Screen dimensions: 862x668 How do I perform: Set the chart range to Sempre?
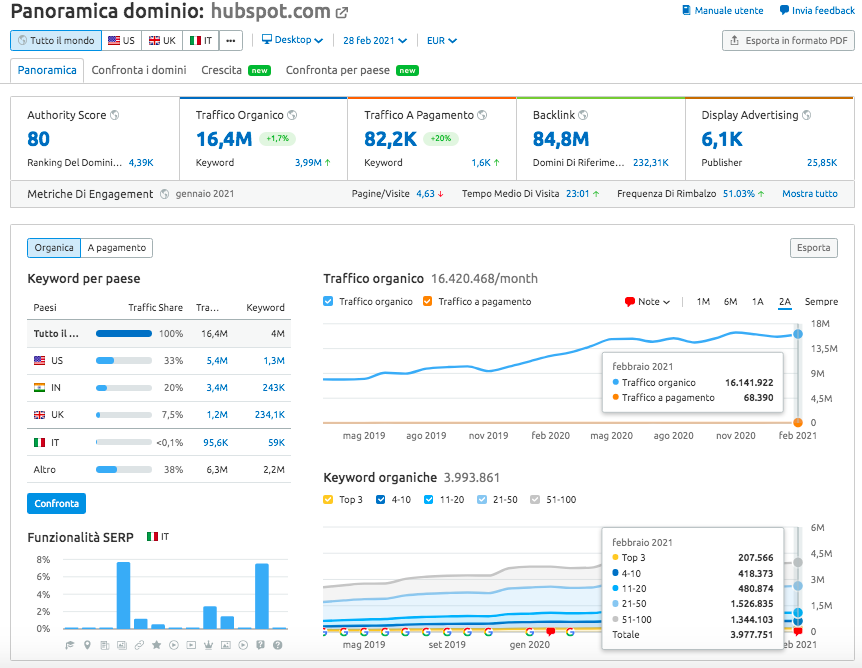821,302
